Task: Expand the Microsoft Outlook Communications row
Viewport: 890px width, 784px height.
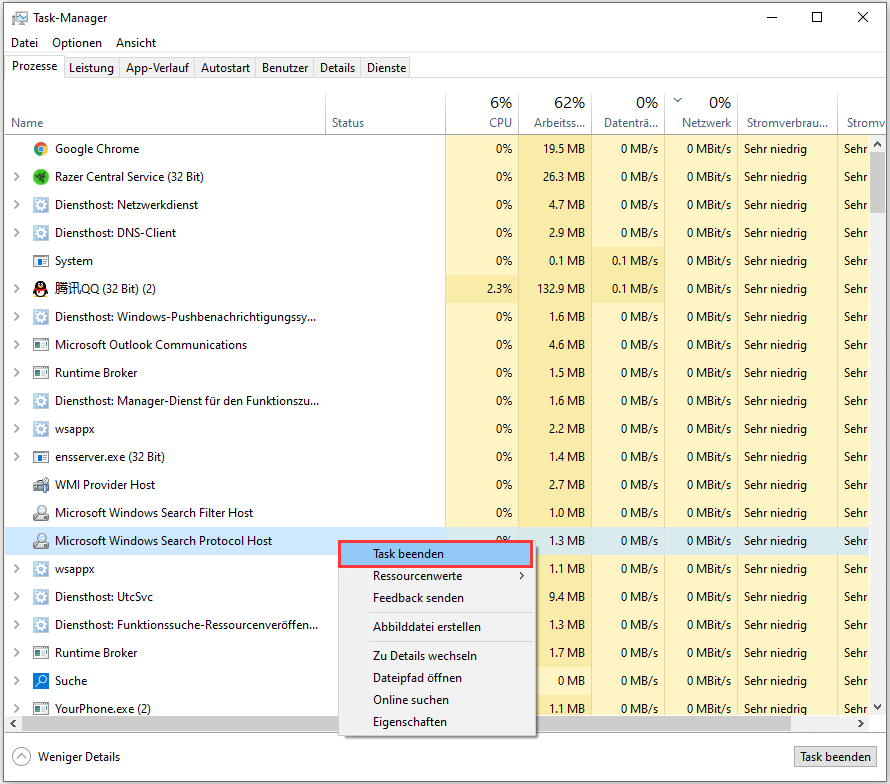Action: point(16,345)
